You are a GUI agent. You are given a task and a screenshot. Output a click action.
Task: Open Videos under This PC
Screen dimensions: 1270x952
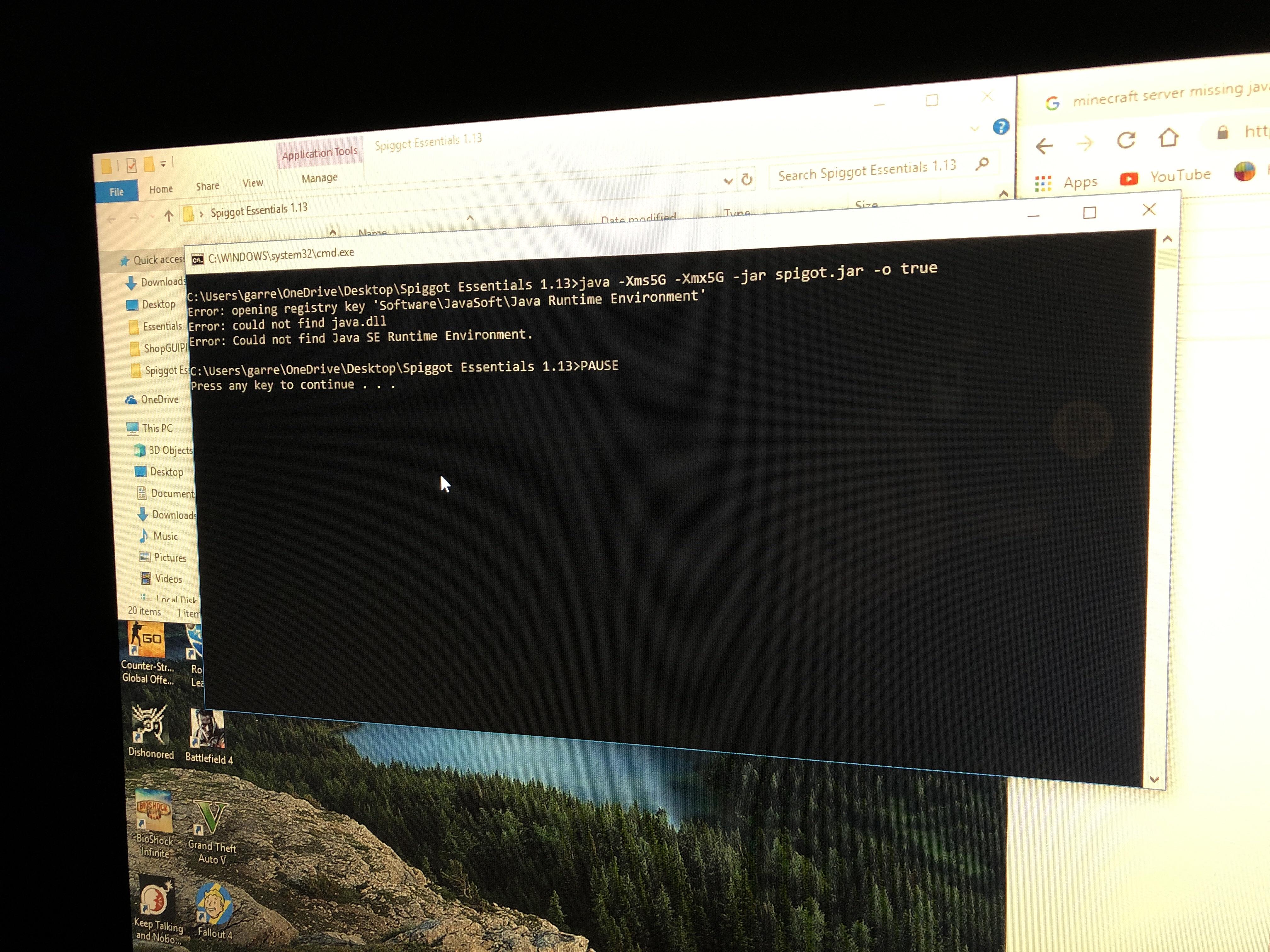pos(162,579)
